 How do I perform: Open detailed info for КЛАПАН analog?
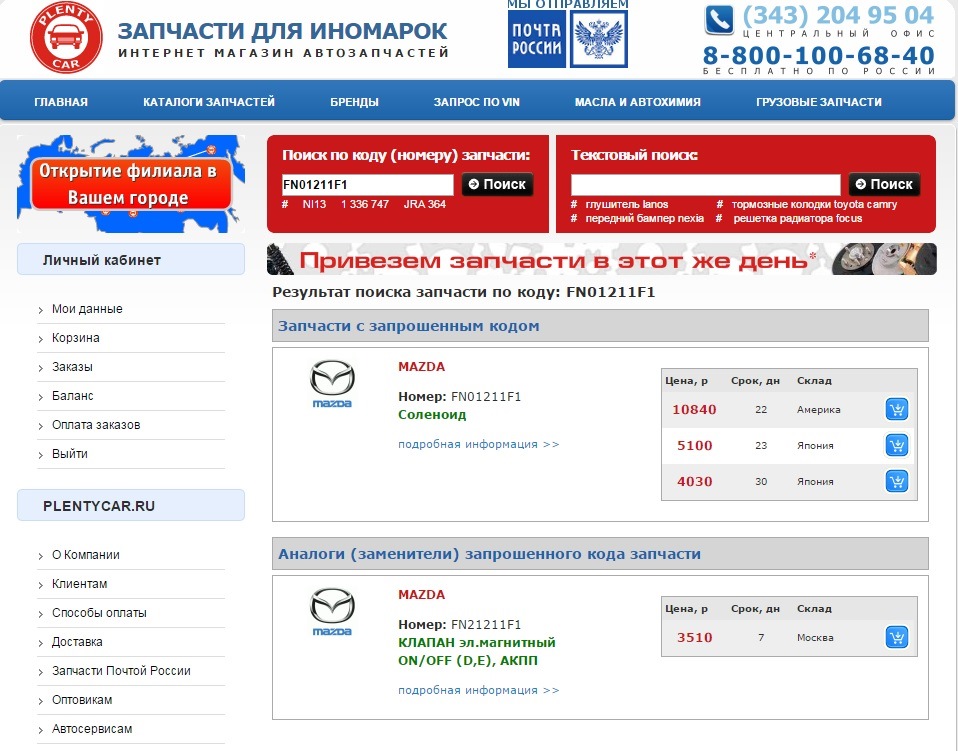click(x=478, y=690)
